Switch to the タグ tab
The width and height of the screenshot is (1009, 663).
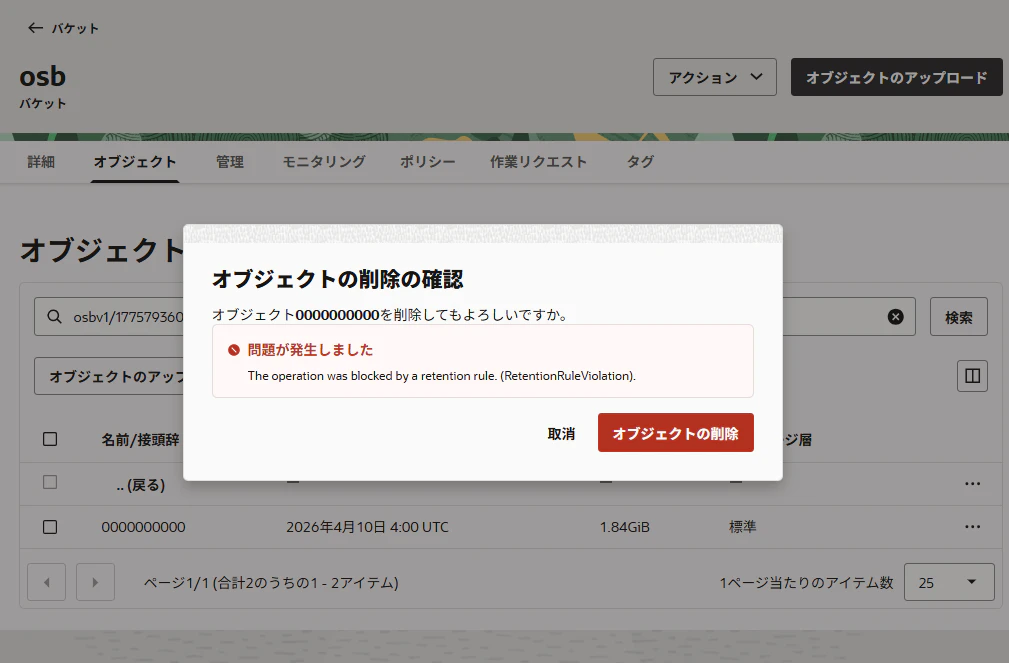(x=640, y=162)
